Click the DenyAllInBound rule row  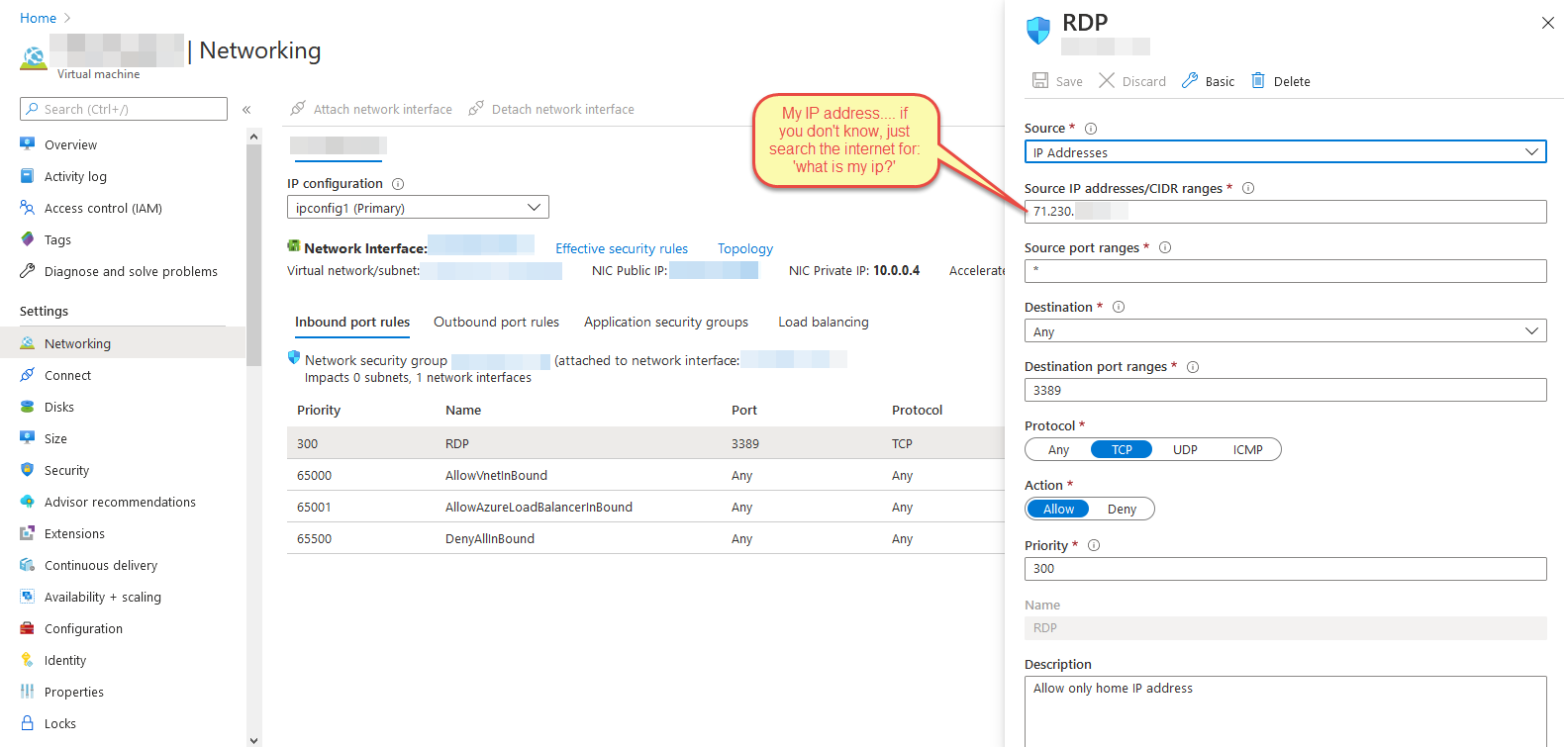pyautogui.click(x=645, y=538)
